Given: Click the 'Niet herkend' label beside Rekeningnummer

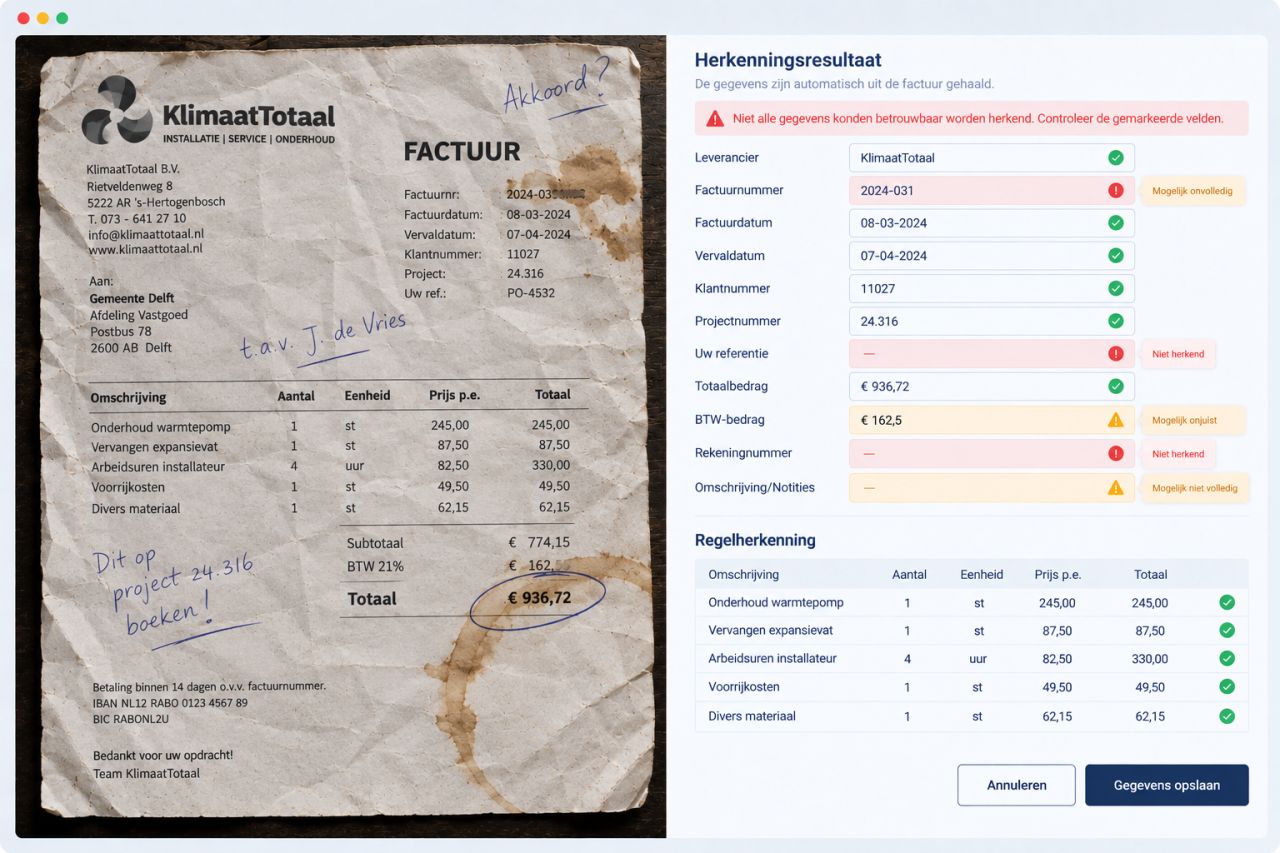Looking at the screenshot, I should [x=1177, y=454].
